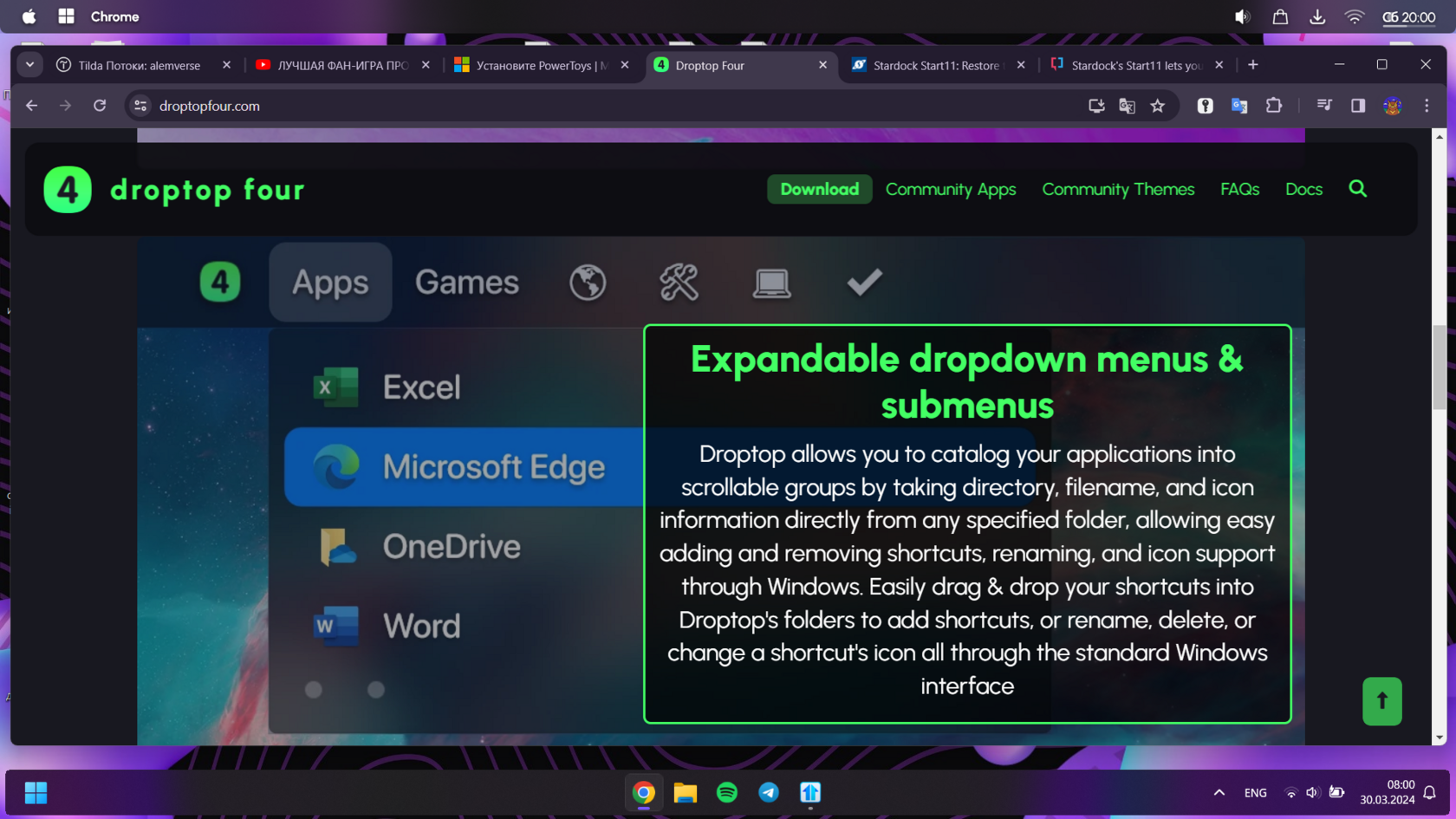1456x819 pixels.
Task: Open Windows Start button on taskbar
Action: point(36,792)
